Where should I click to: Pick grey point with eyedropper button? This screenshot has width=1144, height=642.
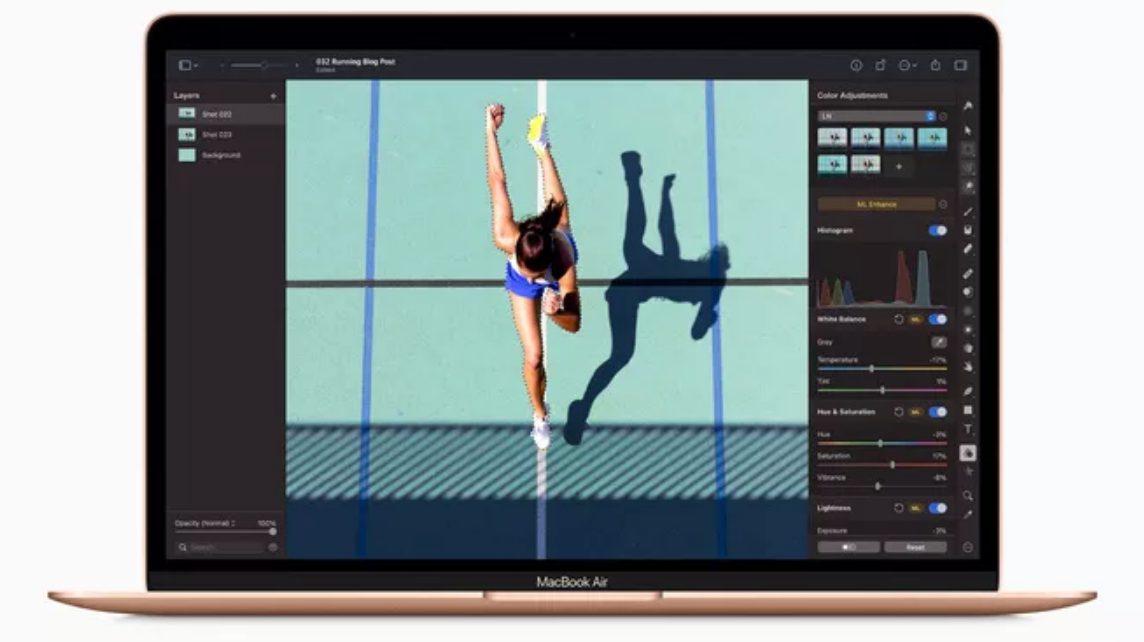(x=939, y=341)
